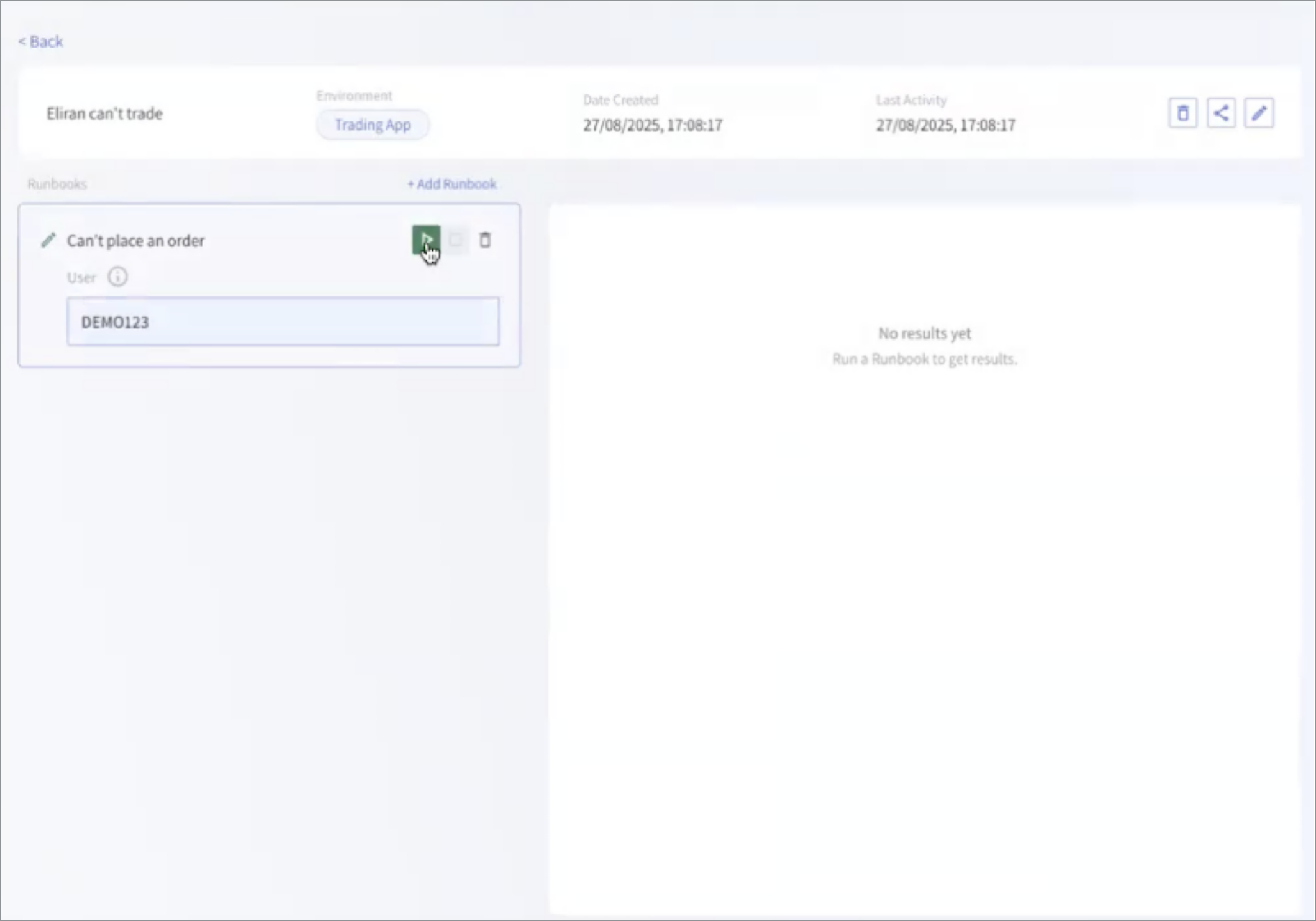Select the "Can't place an order" title
The height and width of the screenshot is (921, 1316).
pyautogui.click(x=135, y=241)
